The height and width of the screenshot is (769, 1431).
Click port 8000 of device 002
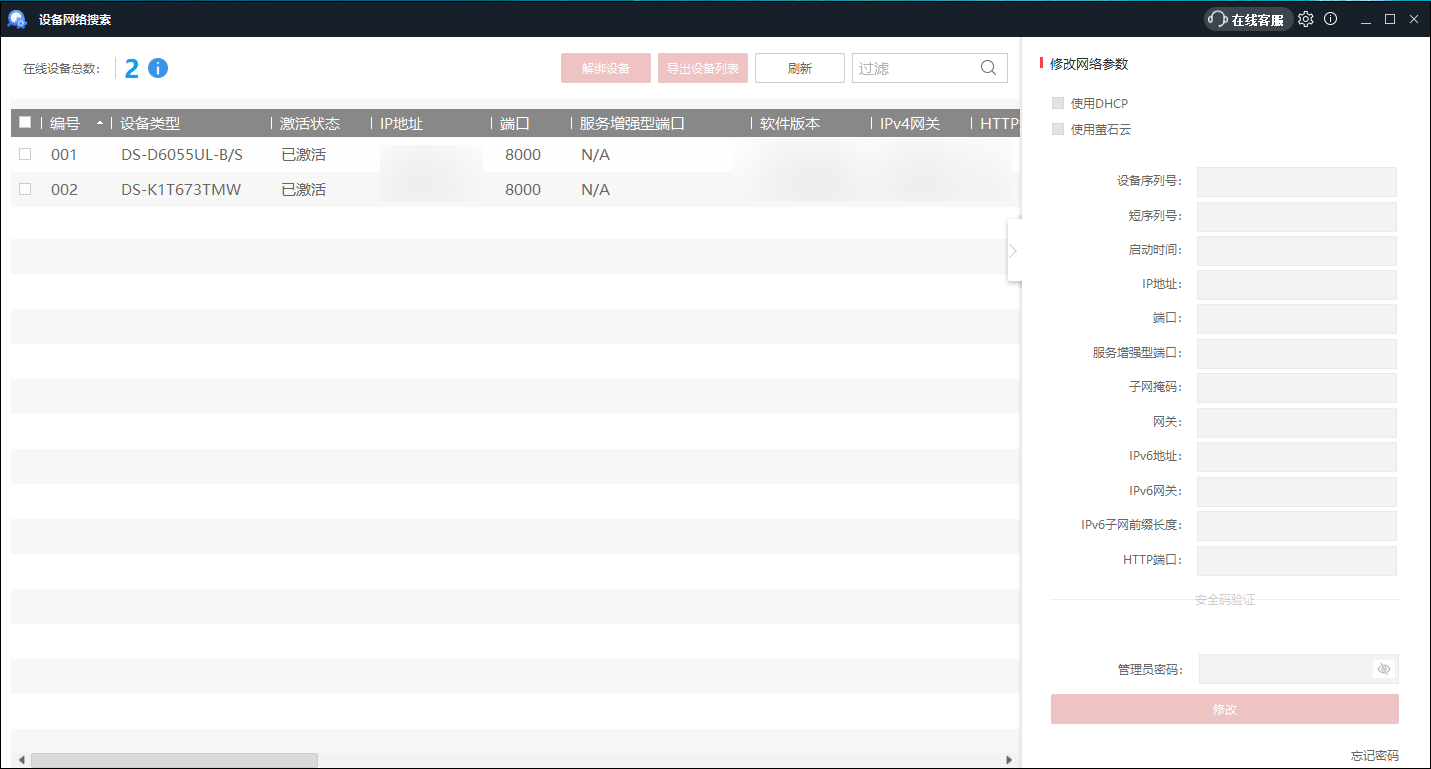[523, 190]
